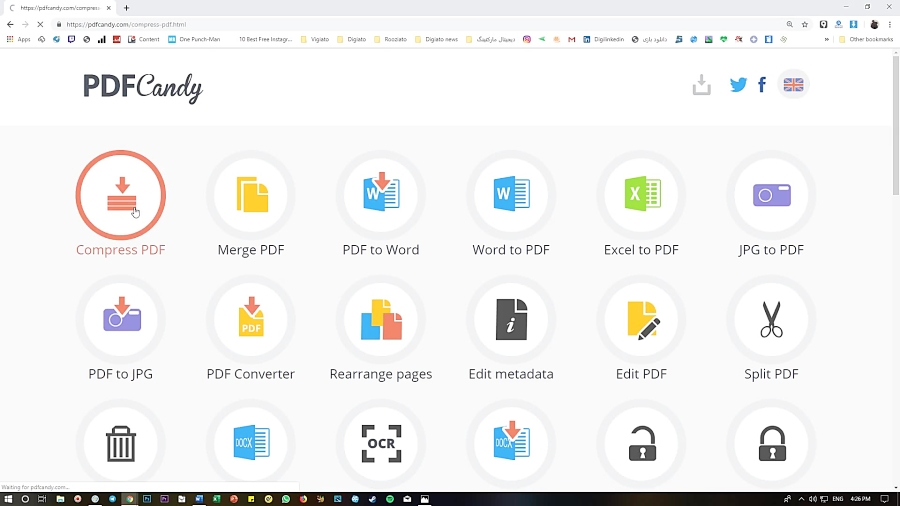The height and width of the screenshot is (506, 900).
Task: Open the Windows Start menu
Action: [x=8, y=499]
